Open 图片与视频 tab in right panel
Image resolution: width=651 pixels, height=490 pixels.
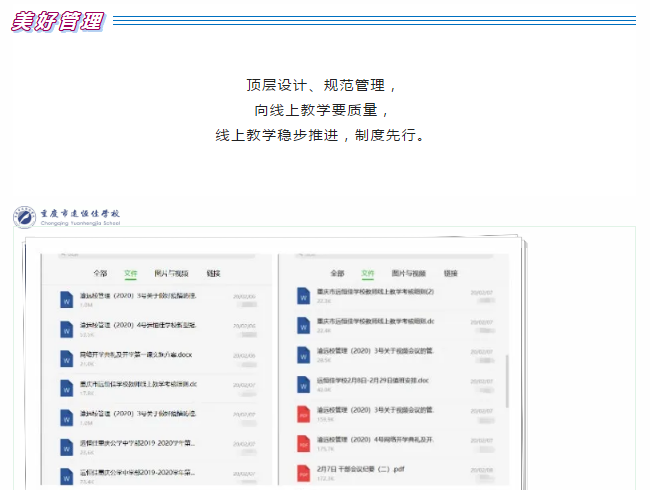408,273
